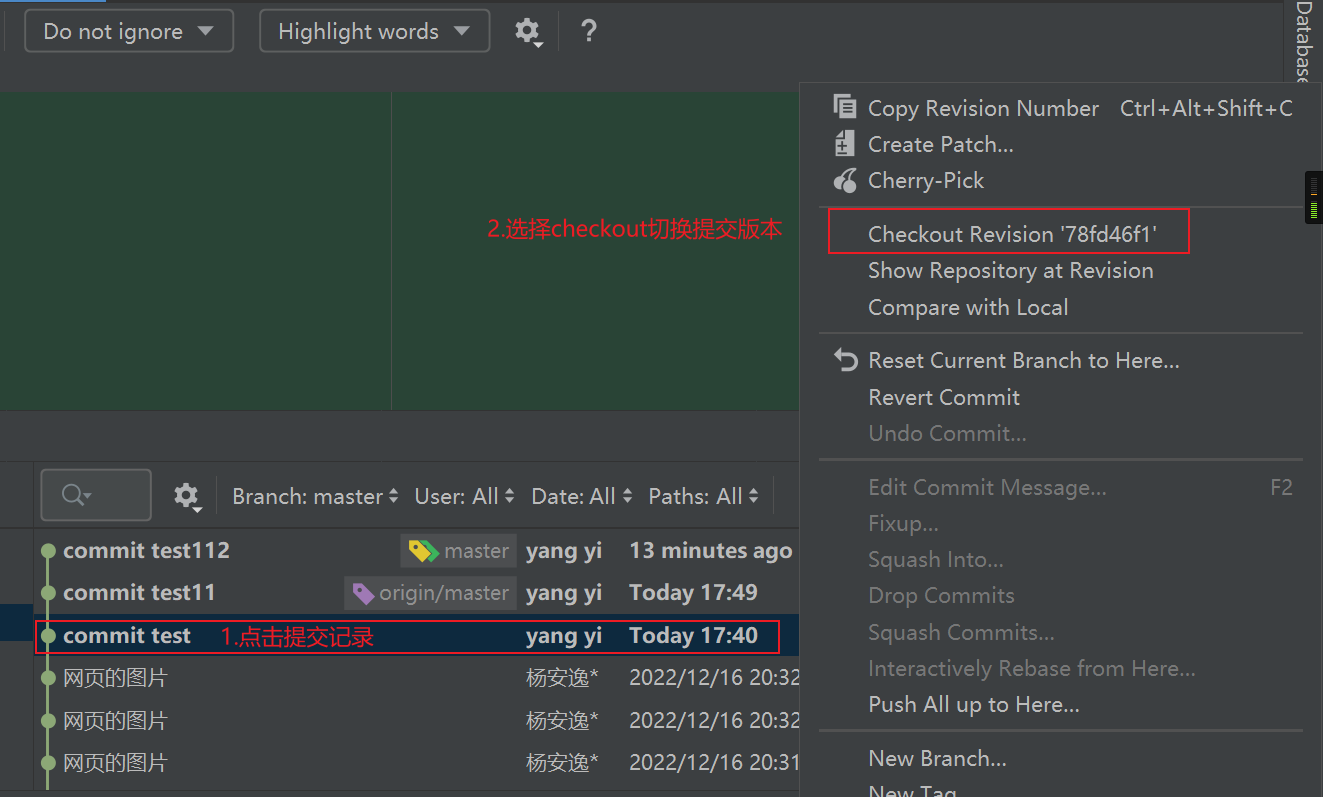This screenshot has width=1323, height=797.
Task: Open the Date: All filter
Action: pyautogui.click(x=581, y=496)
